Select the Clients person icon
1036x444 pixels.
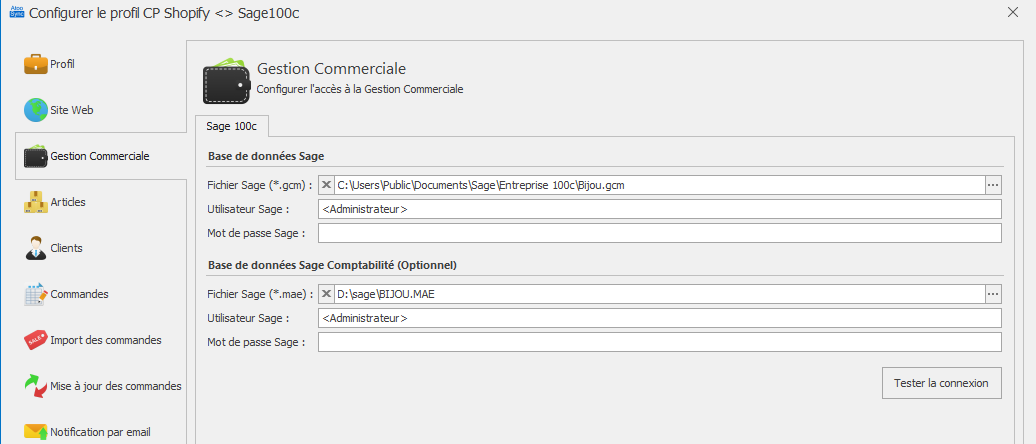click(x=36, y=248)
